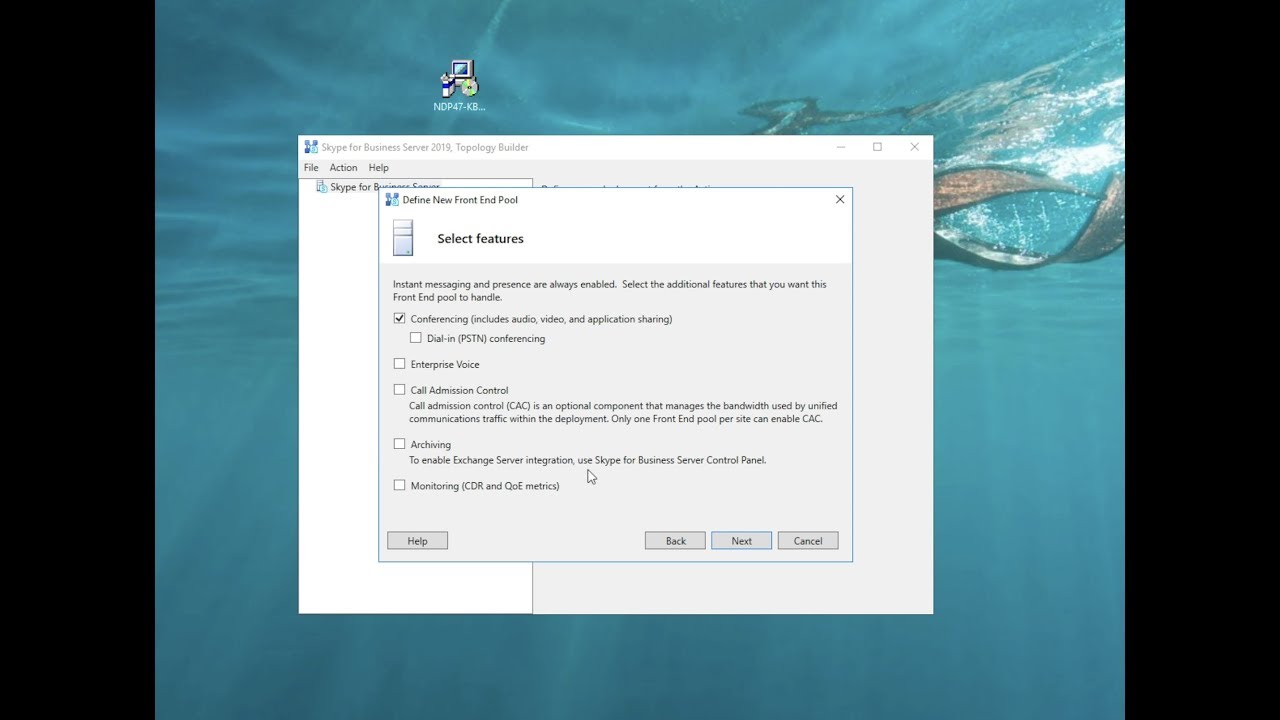Close the Define New Front End Pool dialog
The width and height of the screenshot is (1280, 720).
coord(840,199)
